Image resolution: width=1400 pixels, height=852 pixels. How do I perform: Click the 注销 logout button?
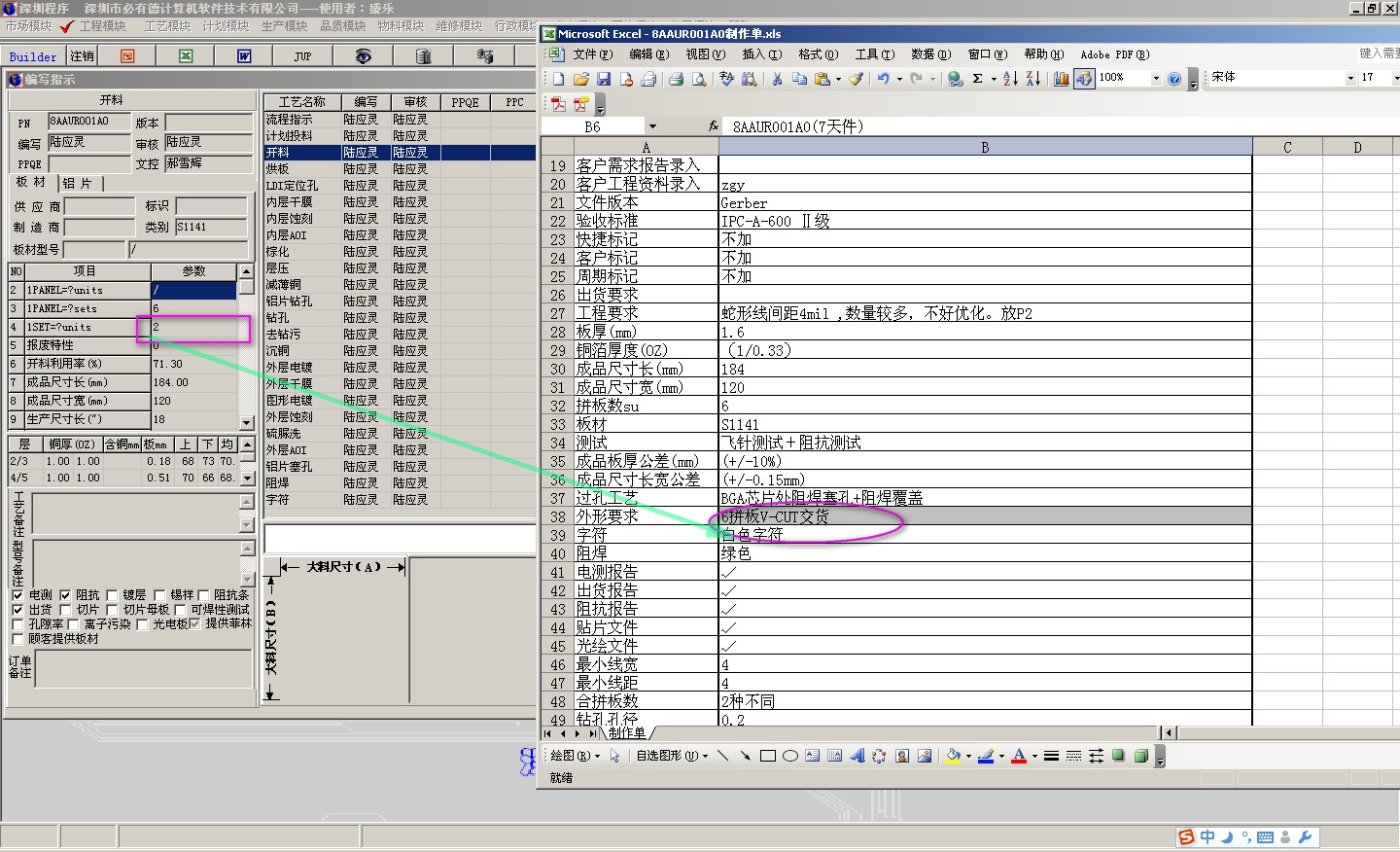[83, 56]
